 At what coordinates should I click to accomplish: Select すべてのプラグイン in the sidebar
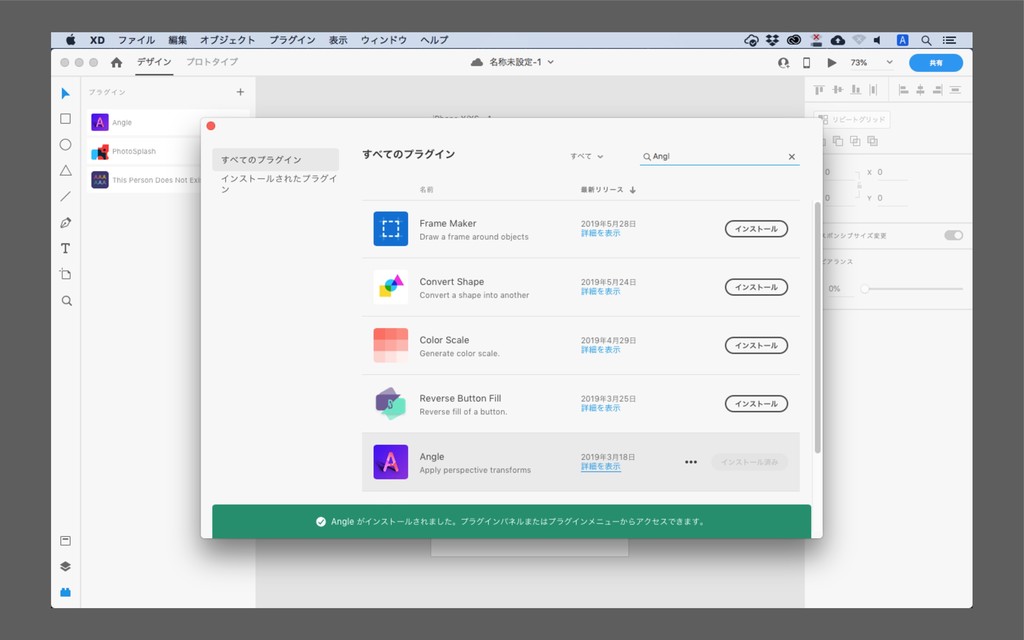[275, 159]
